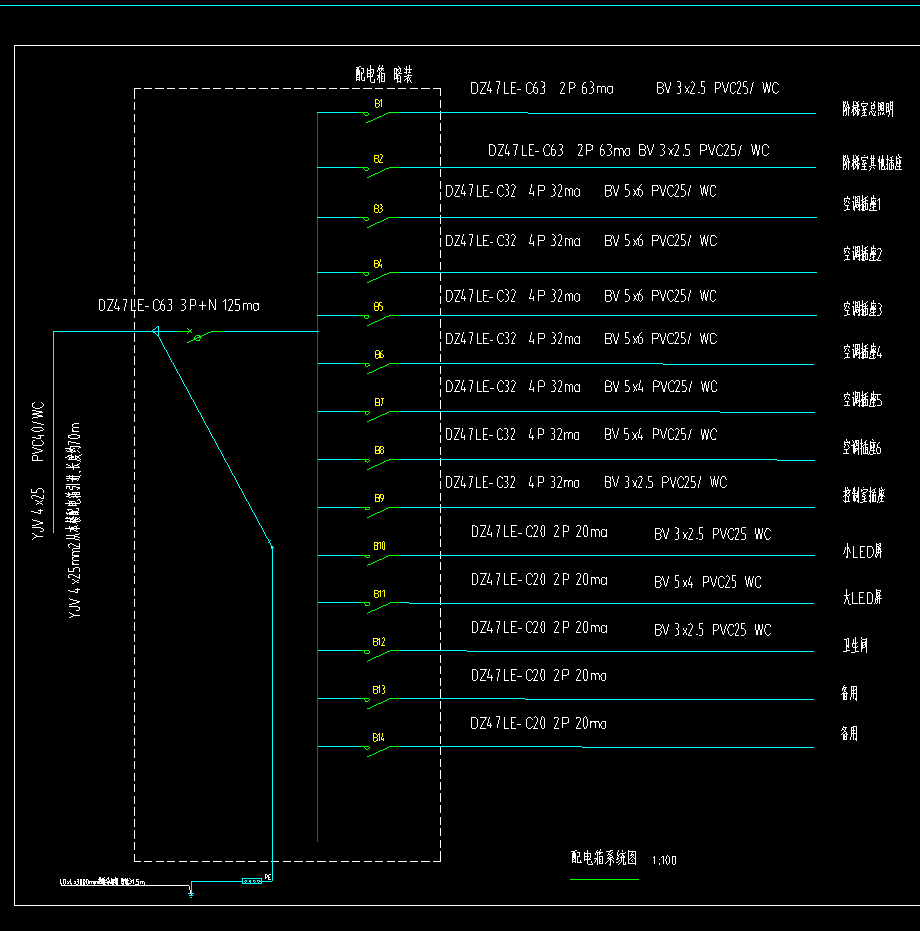Select the B5 breaker switch symbol
Image resolution: width=920 pixels, height=931 pixels.
click(377, 320)
